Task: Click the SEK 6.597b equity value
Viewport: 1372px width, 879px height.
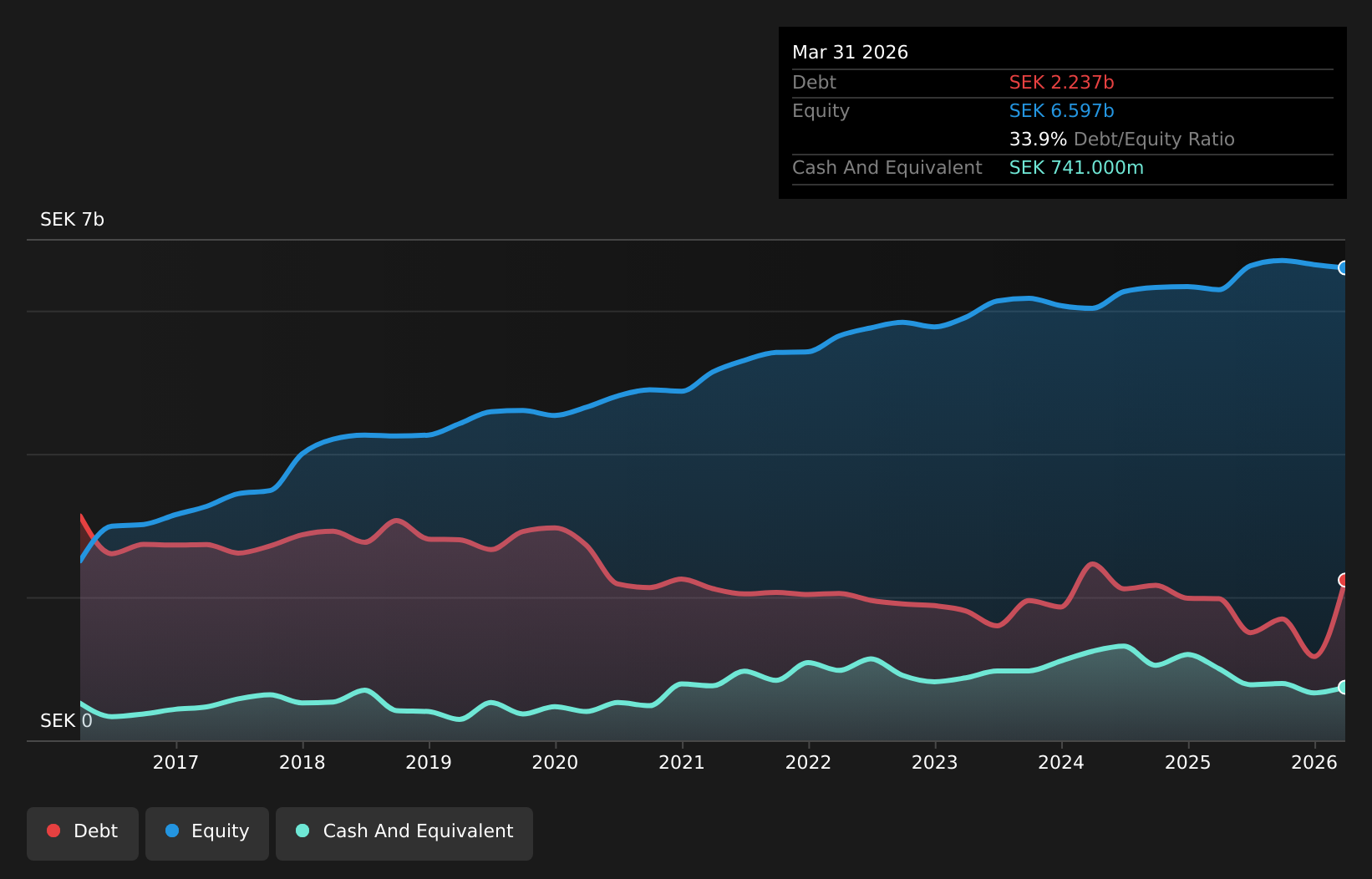Action: [x=1061, y=111]
